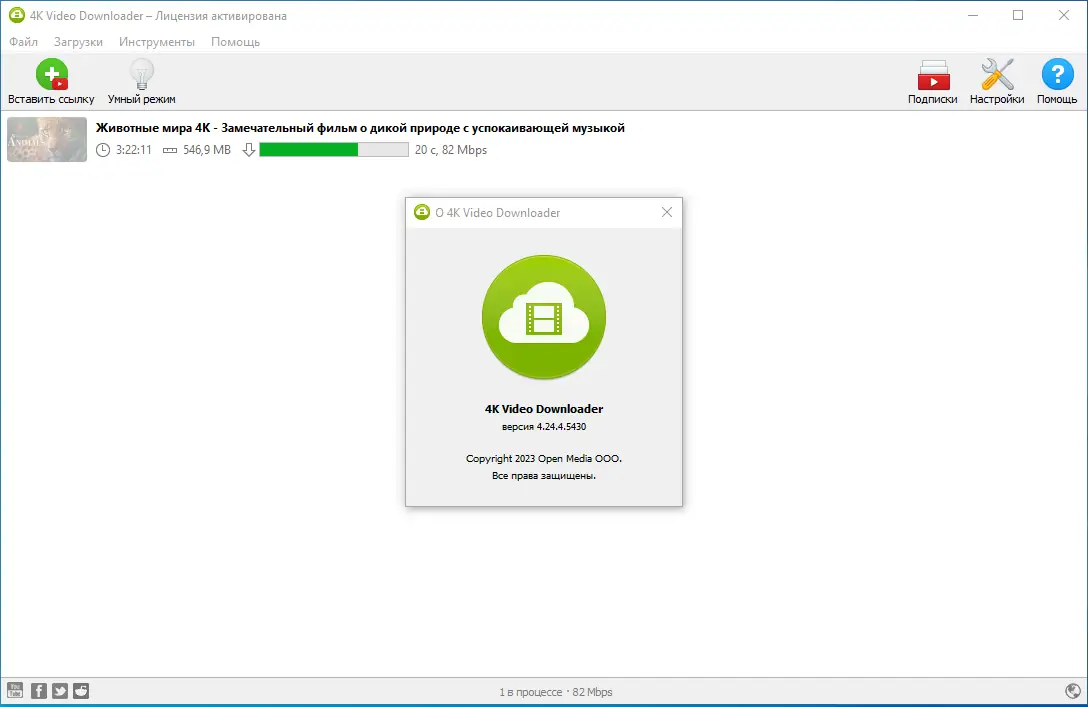The height and width of the screenshot is (707, 1088).
Task: Open the Файл menu
Action: coord(23,42)
